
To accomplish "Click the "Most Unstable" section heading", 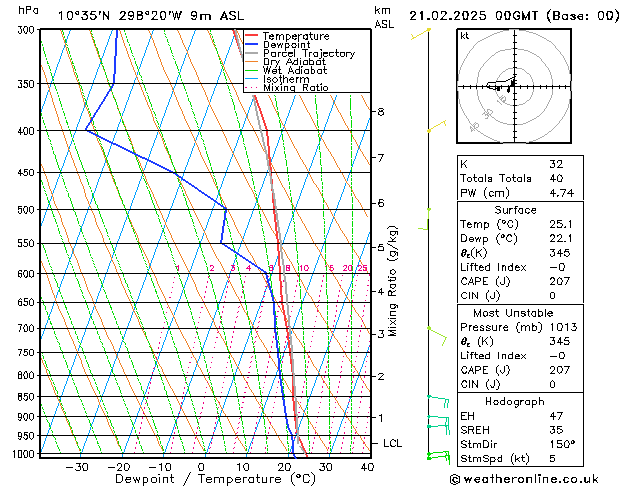I will (x=513, y=313).
